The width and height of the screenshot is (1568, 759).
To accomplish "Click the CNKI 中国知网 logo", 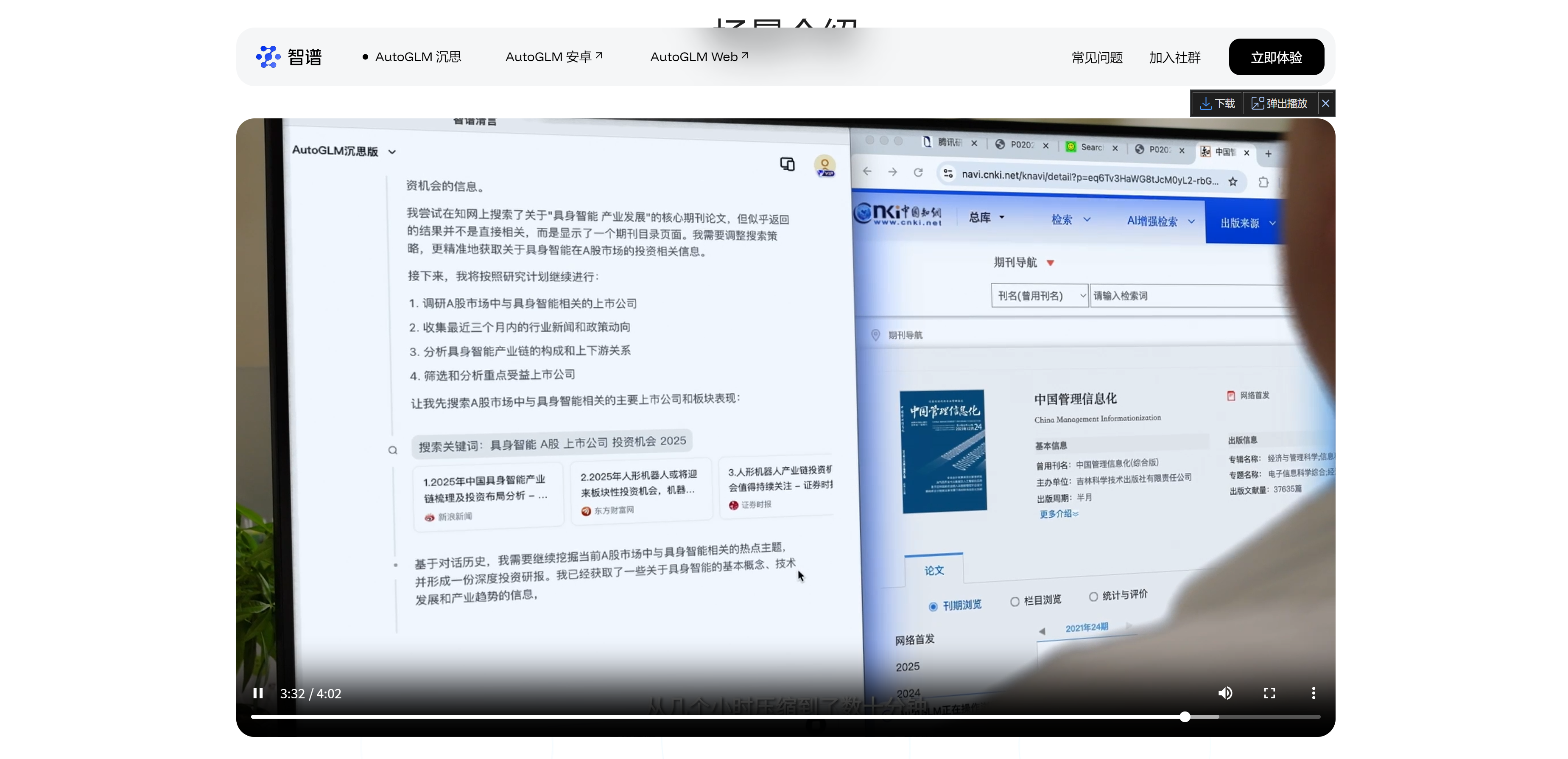I will tap(897, 214).
